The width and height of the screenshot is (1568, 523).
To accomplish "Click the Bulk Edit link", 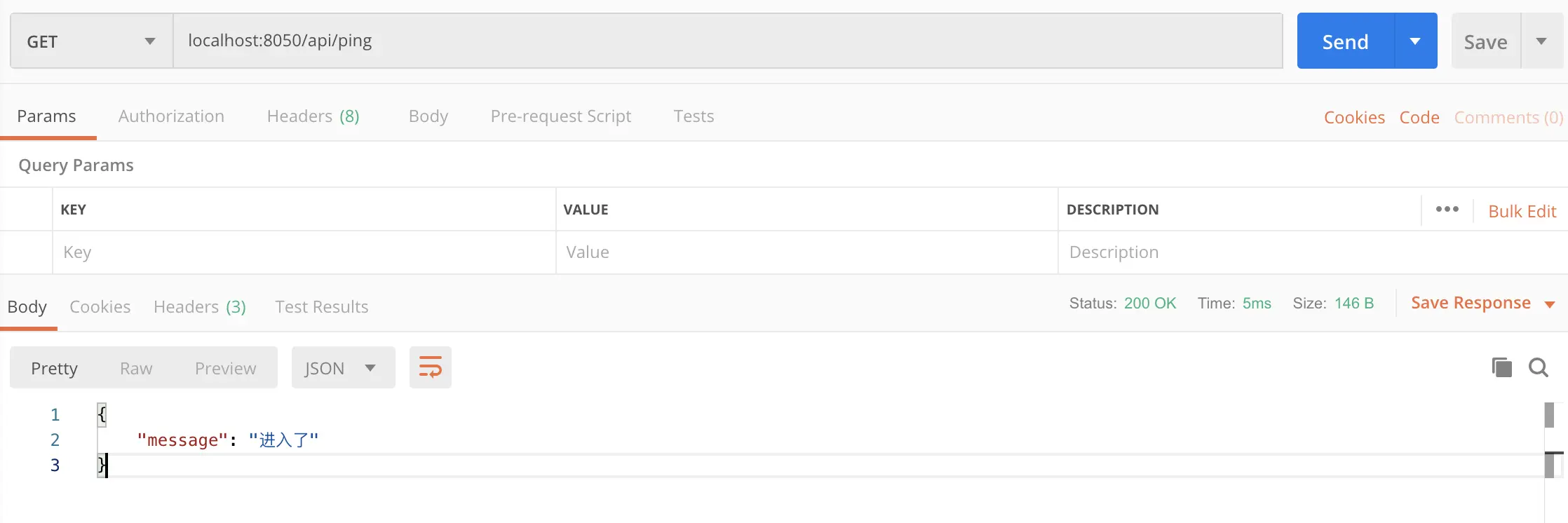I will (x=1522, y=211).
